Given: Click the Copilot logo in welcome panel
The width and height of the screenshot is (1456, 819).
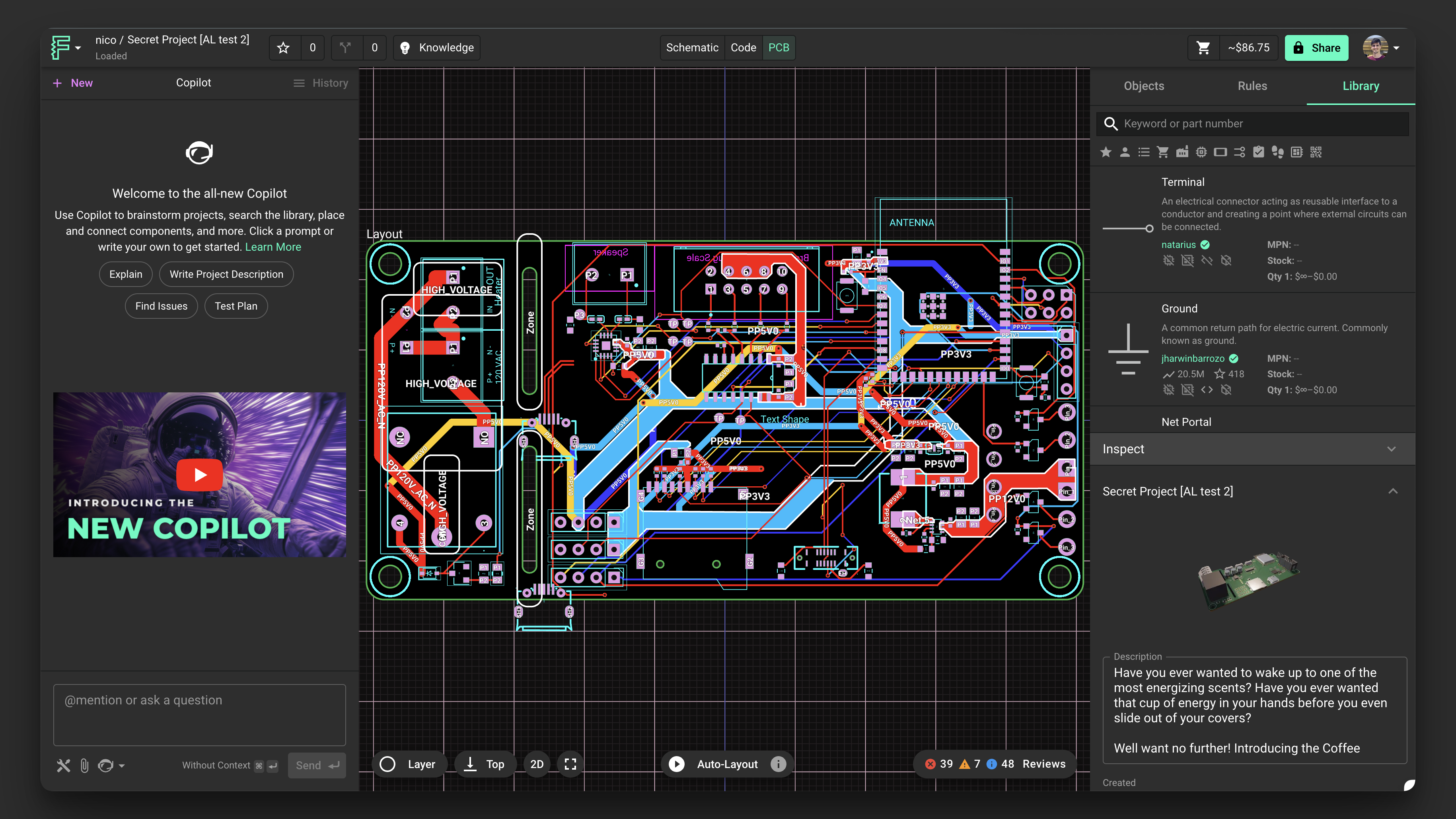Looking at the screenshot, I should [200, 153].
